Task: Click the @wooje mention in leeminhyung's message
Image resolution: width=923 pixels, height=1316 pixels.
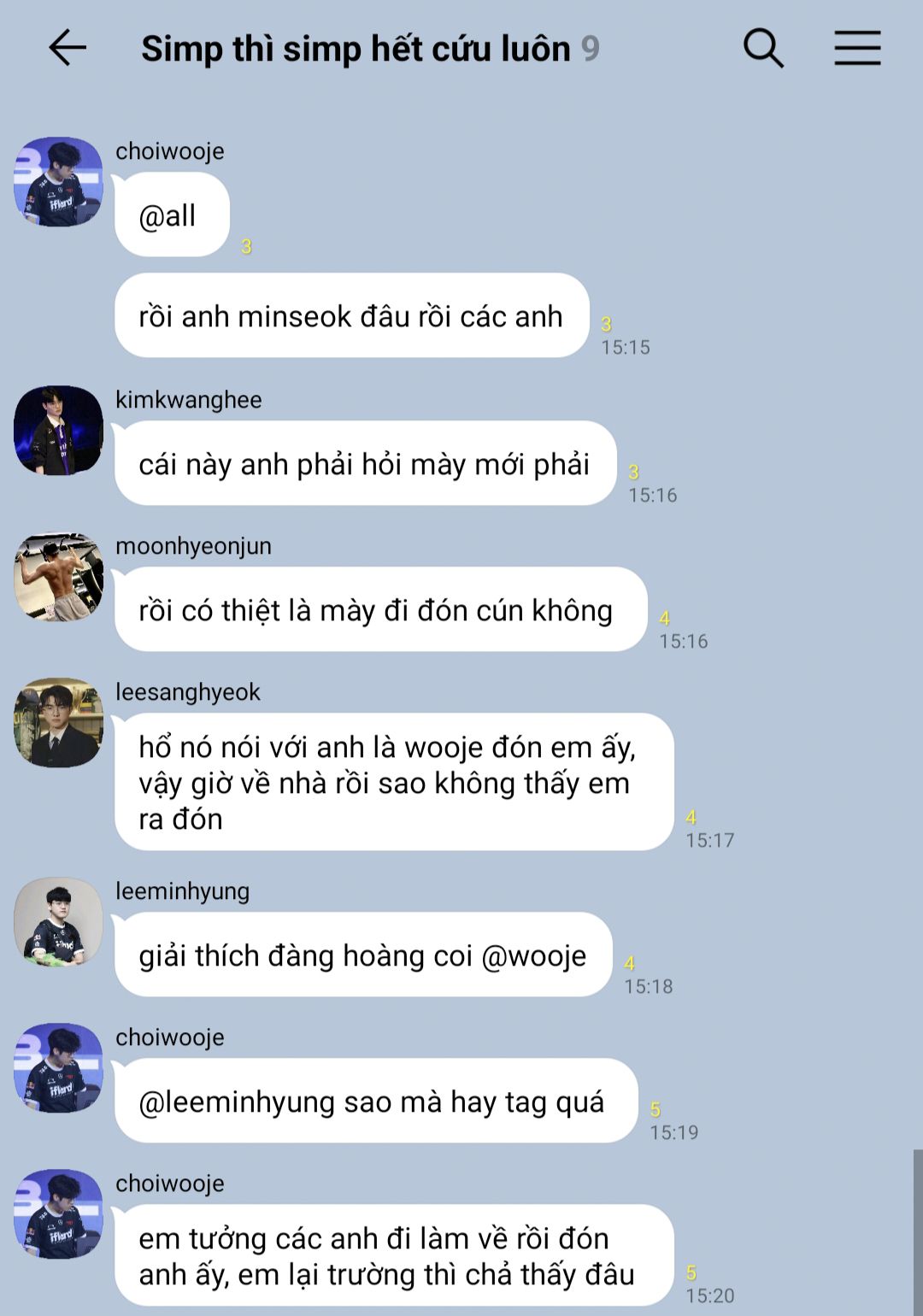Action: point(534,955)
